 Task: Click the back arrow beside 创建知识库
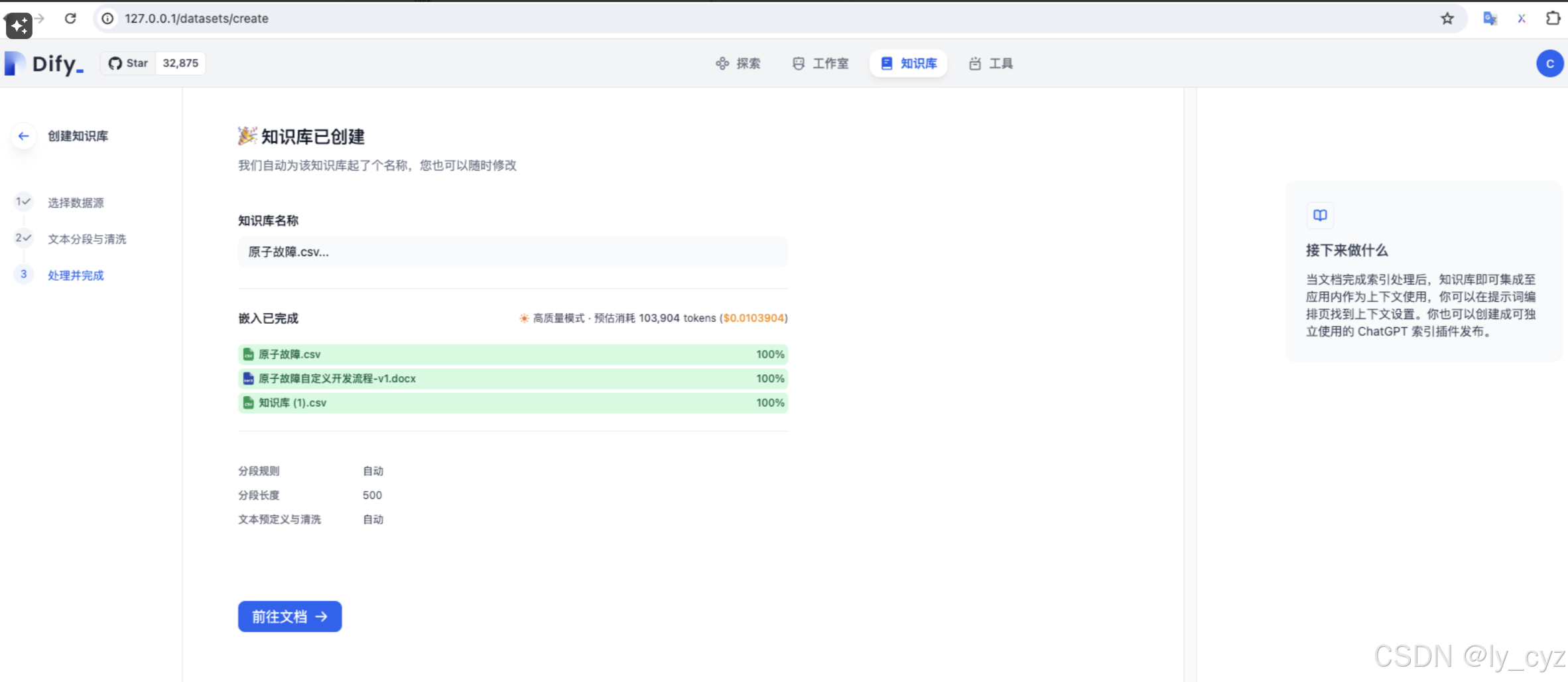click(x=23, y=136)
